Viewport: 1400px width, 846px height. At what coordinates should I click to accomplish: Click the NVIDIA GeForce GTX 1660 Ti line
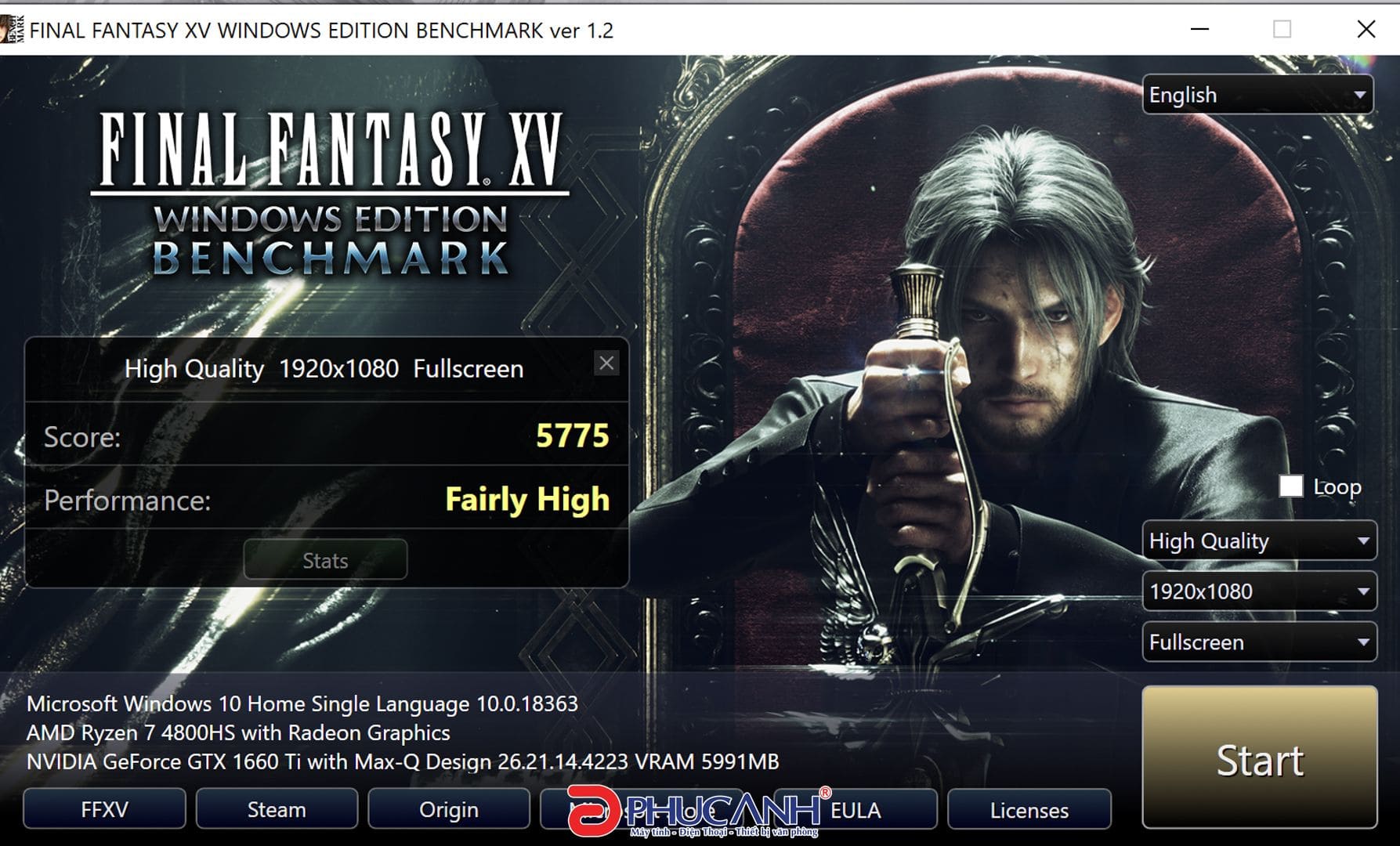click(403, 761)
